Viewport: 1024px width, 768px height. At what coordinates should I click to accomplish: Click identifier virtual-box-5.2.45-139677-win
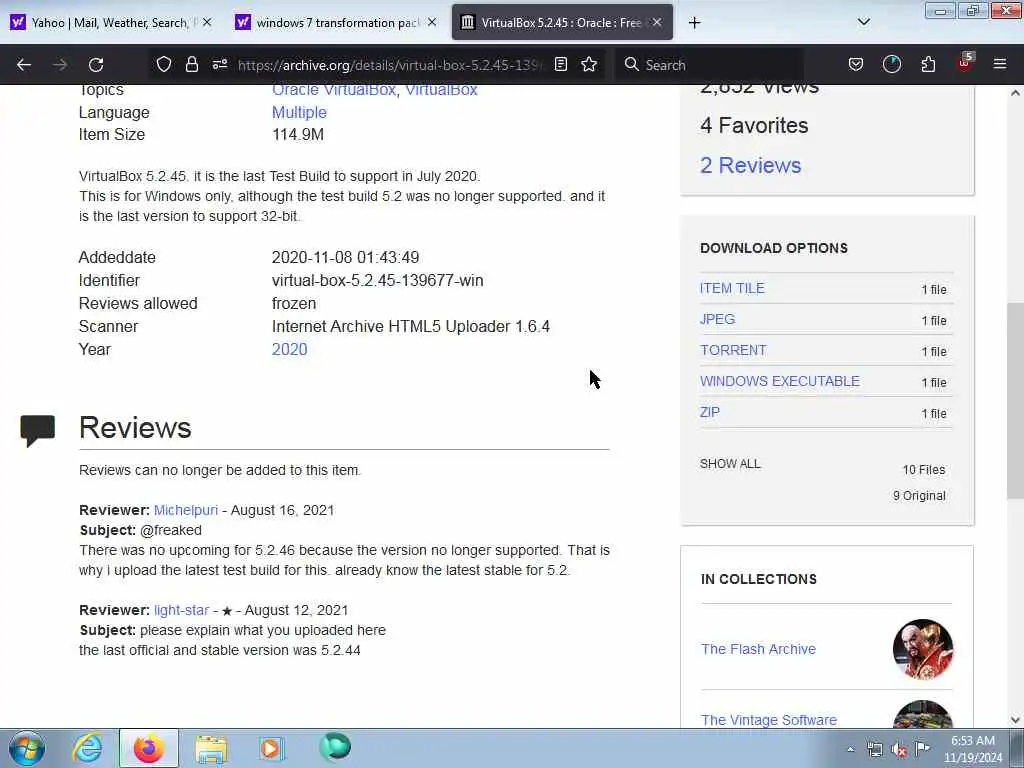(377, 280)
